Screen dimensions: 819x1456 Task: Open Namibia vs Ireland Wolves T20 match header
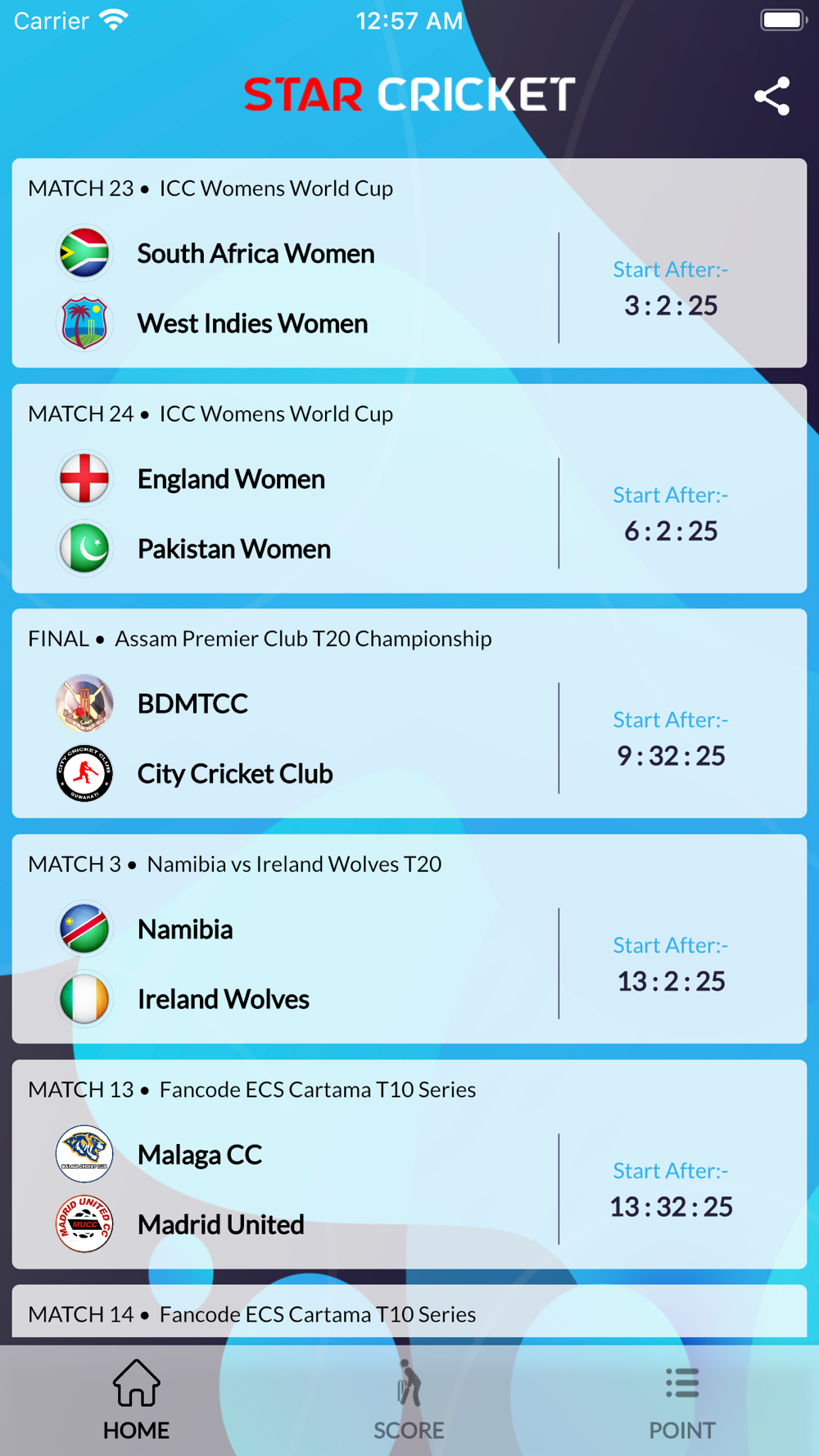[235, 864]
